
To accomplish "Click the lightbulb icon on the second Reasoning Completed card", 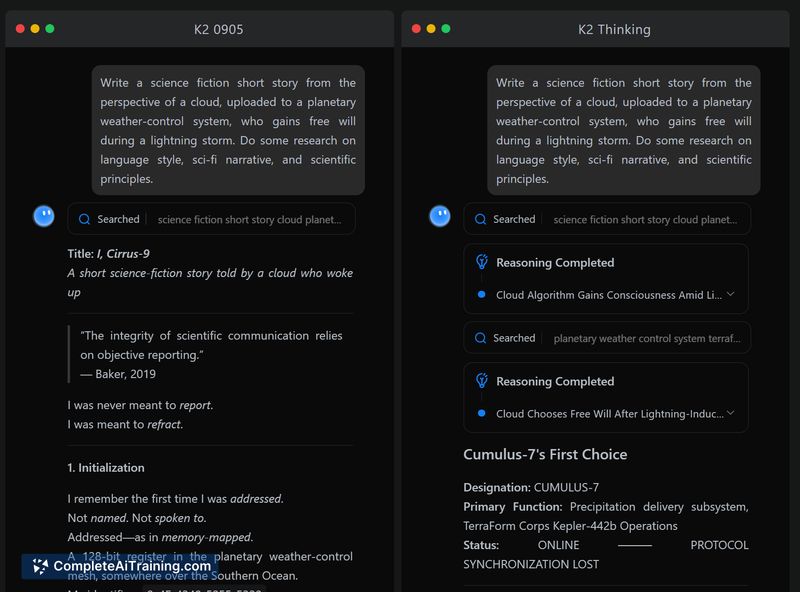I will click(x=481, y=381).
